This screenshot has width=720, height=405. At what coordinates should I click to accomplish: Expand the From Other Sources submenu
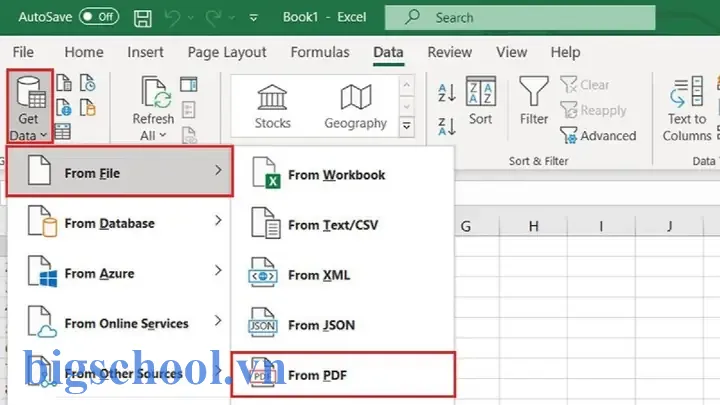click(119, 372)
